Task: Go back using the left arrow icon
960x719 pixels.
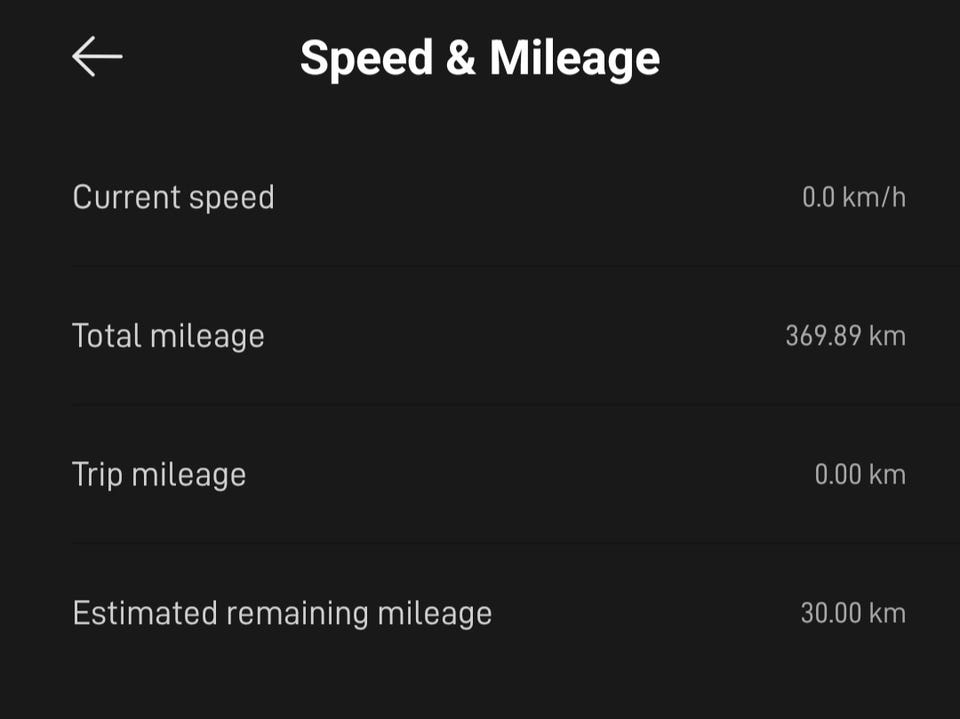Action: [x=97, y=57]
